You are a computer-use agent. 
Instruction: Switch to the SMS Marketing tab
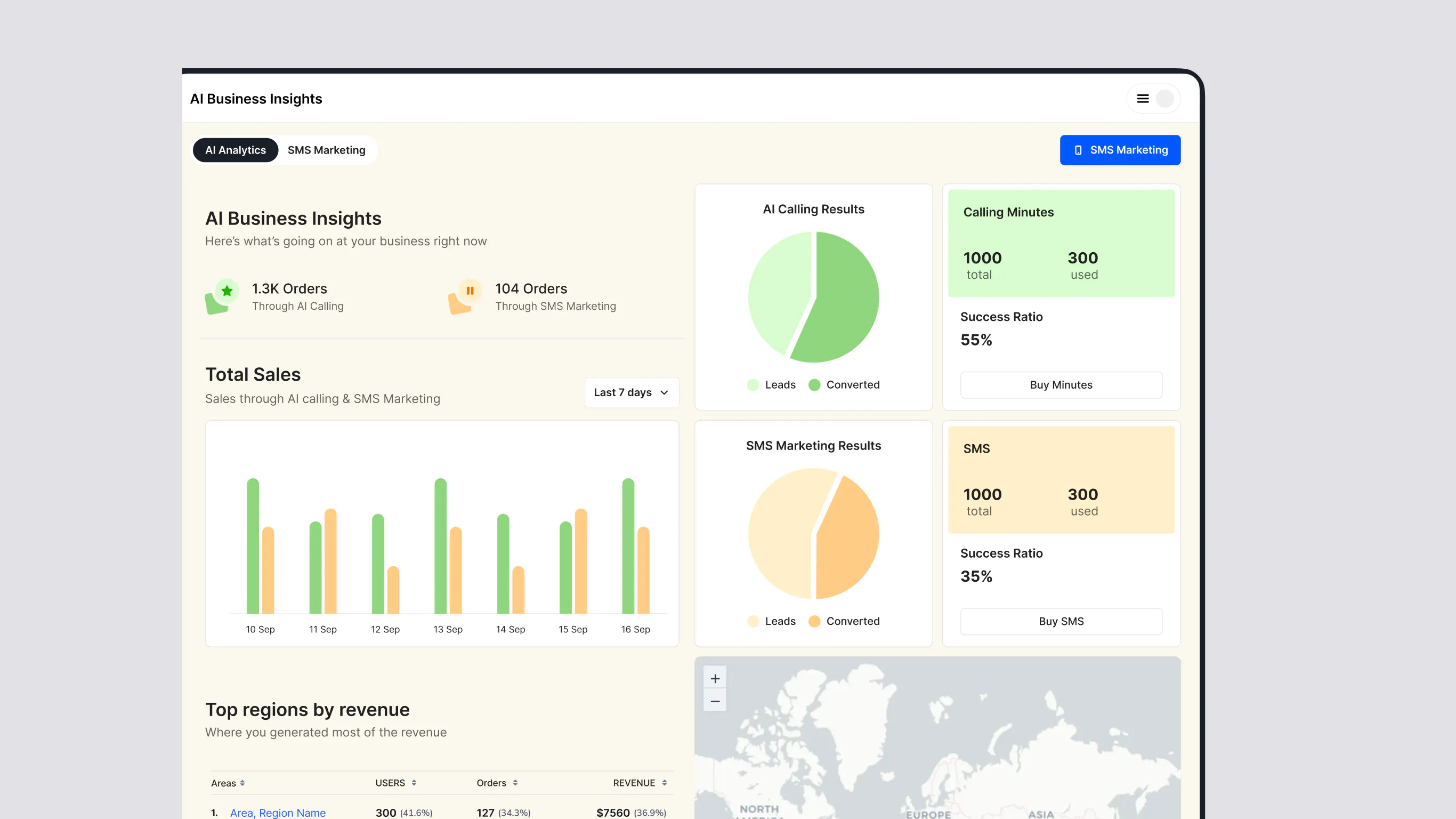[x=326, y=150]
